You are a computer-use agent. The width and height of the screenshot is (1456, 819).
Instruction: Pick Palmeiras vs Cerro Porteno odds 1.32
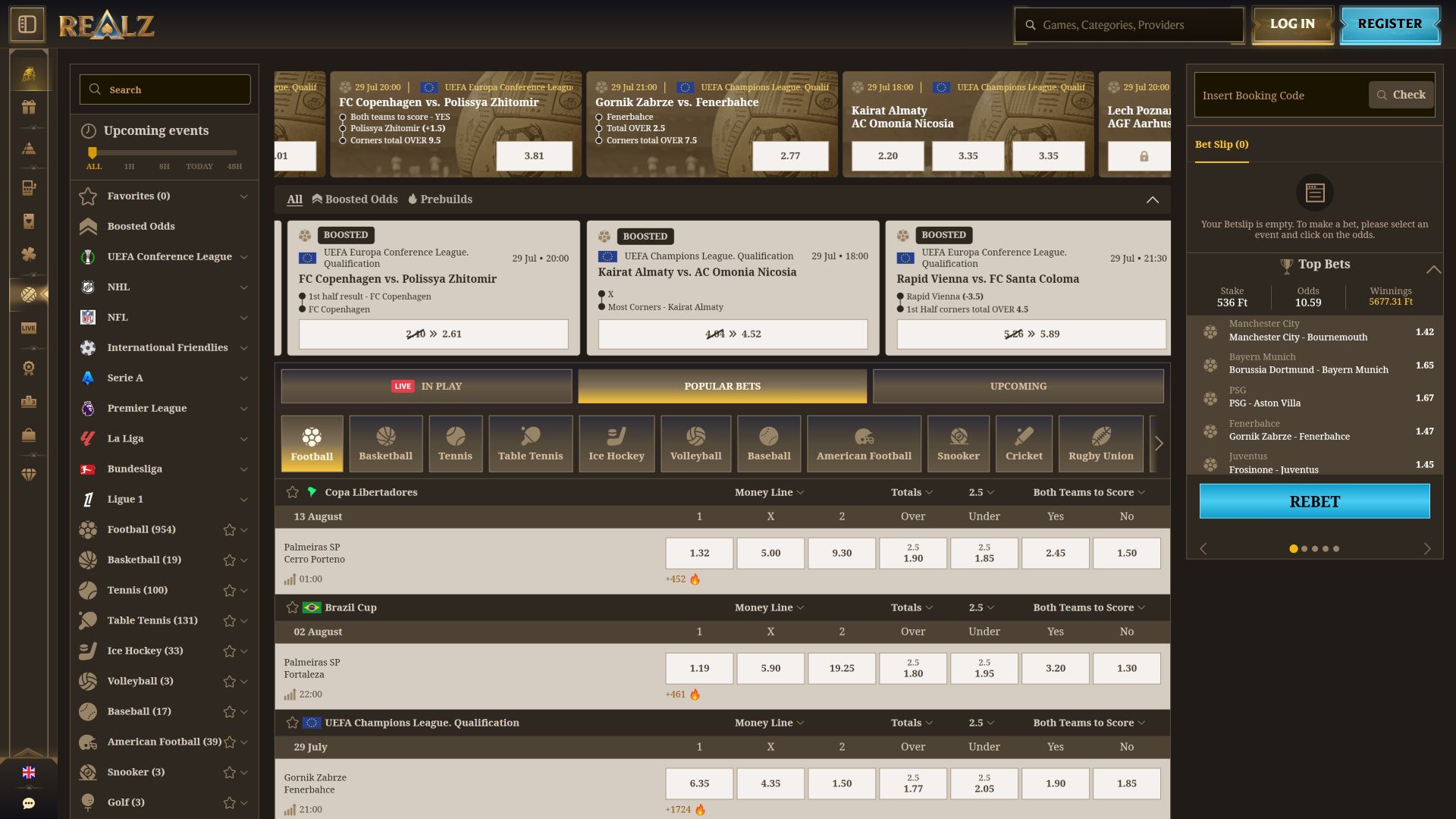(x=699, y=553)
